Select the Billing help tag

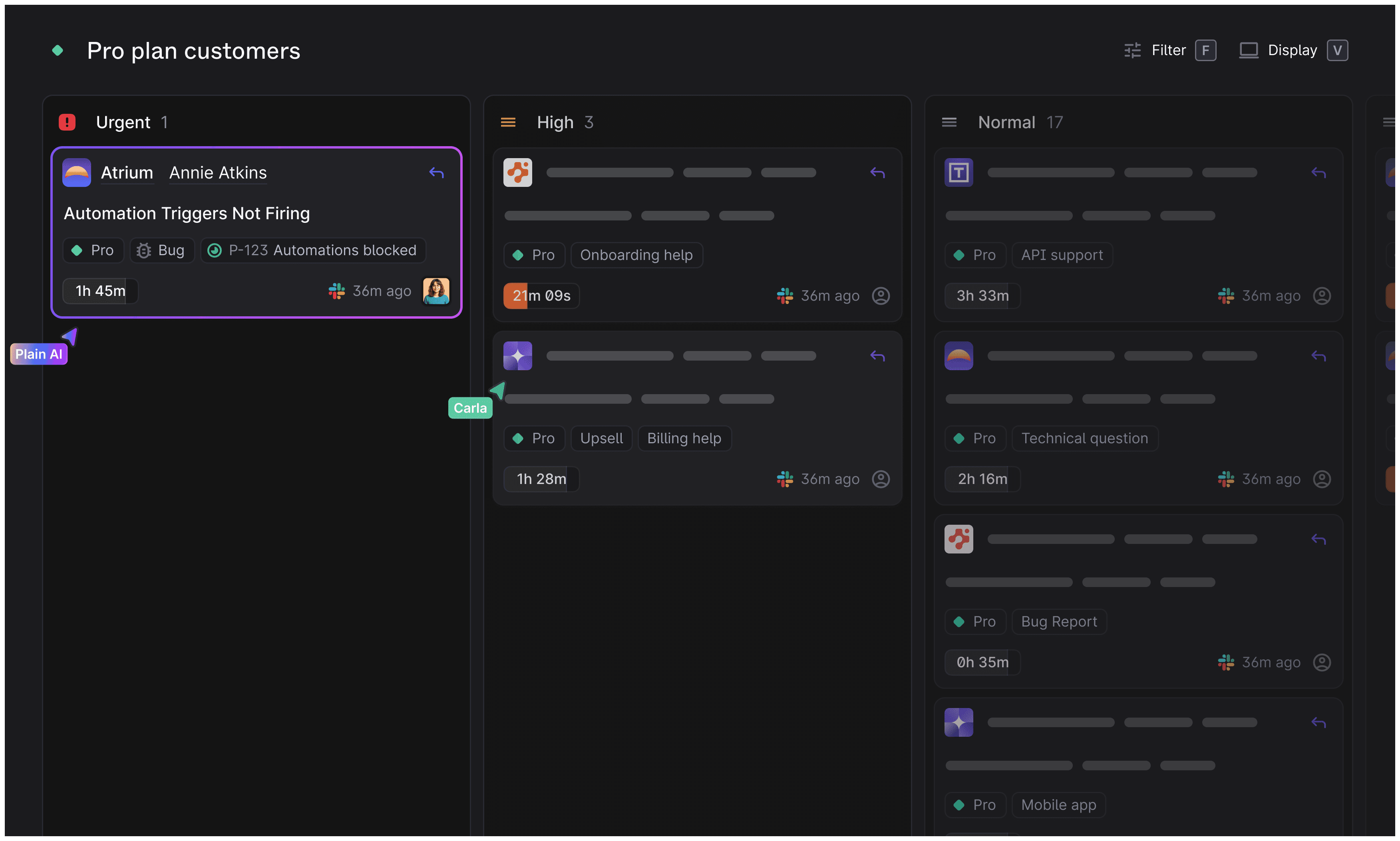coord(684,438)
